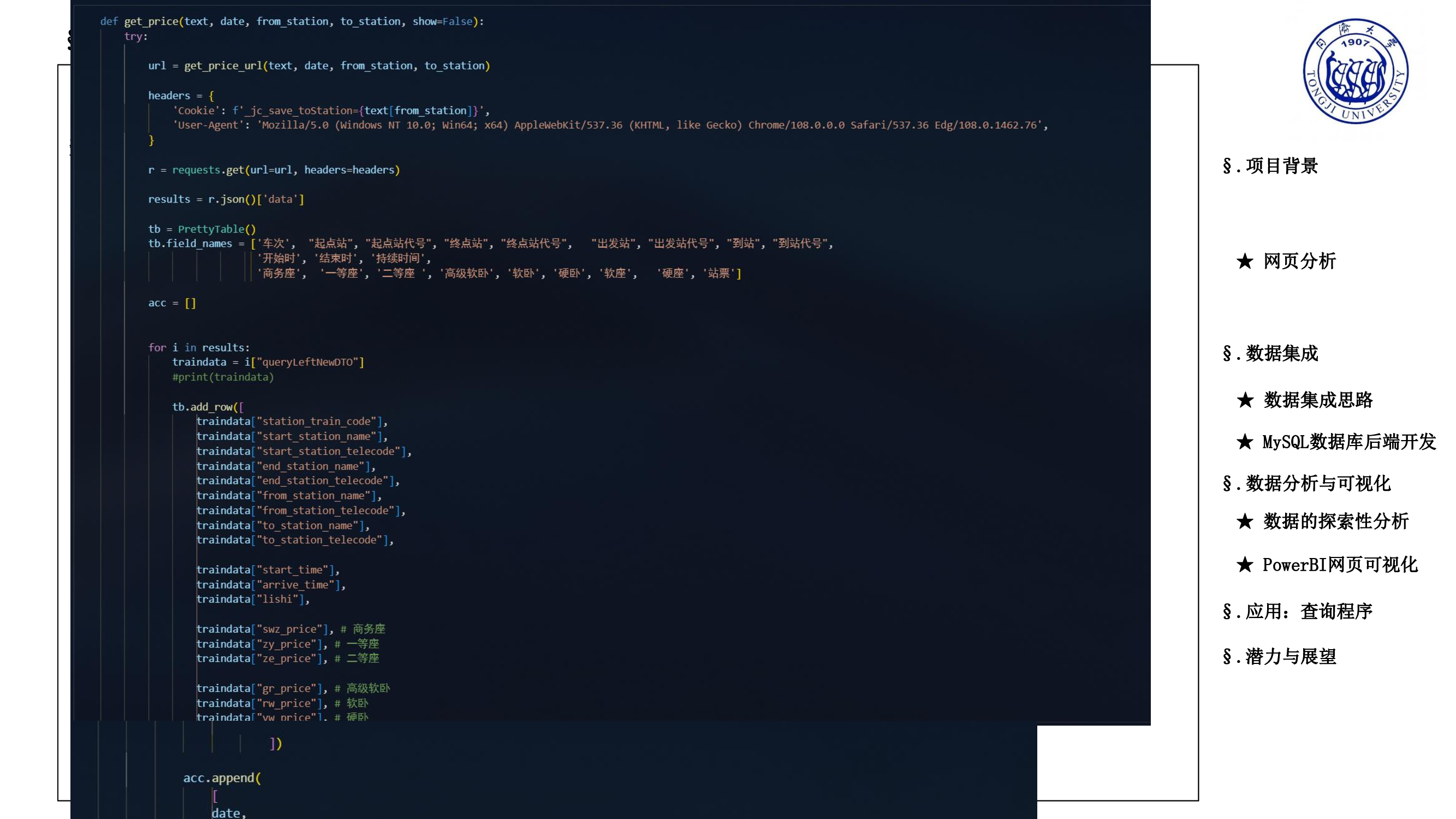Click the requests.get code line

(x=274, y=170)
